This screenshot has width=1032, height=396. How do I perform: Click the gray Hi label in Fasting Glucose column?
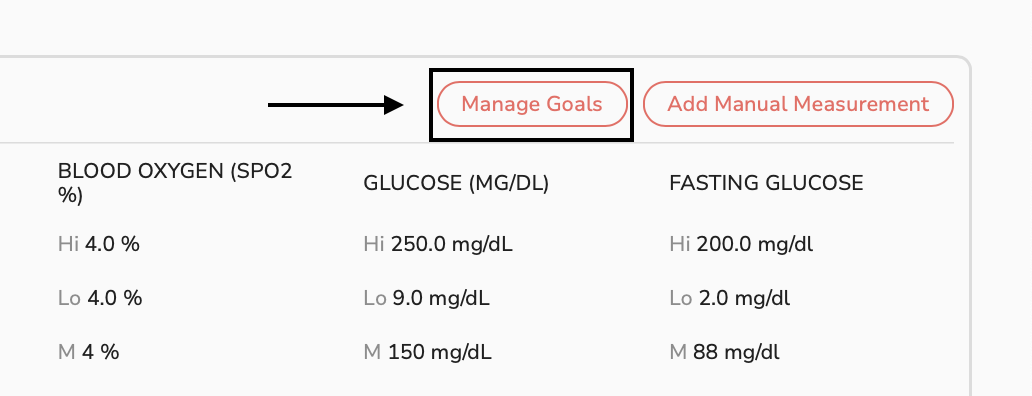680,245
